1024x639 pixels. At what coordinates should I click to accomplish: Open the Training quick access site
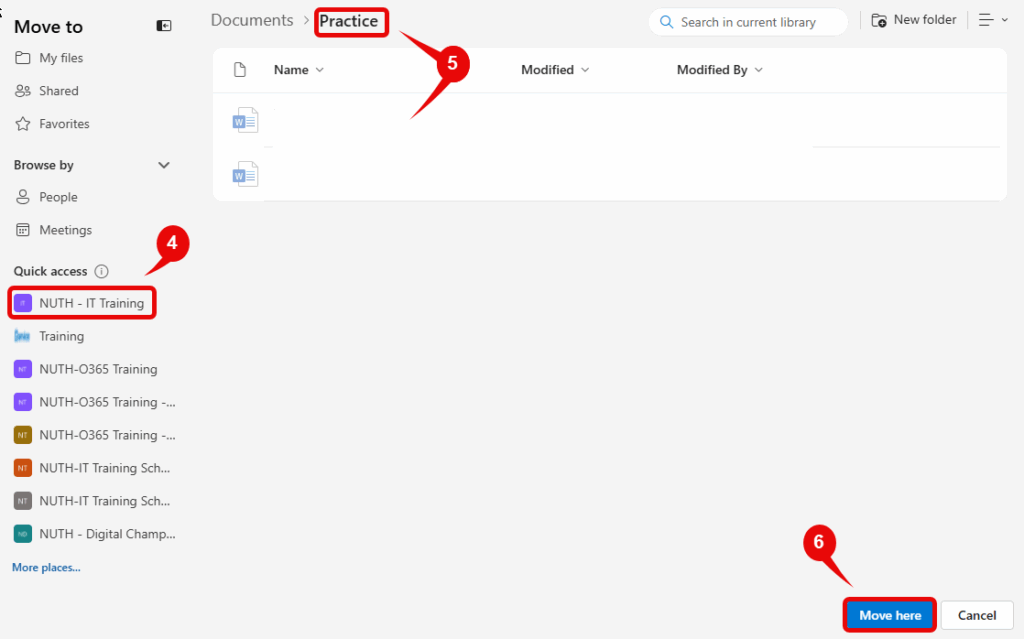pos(61,336)
